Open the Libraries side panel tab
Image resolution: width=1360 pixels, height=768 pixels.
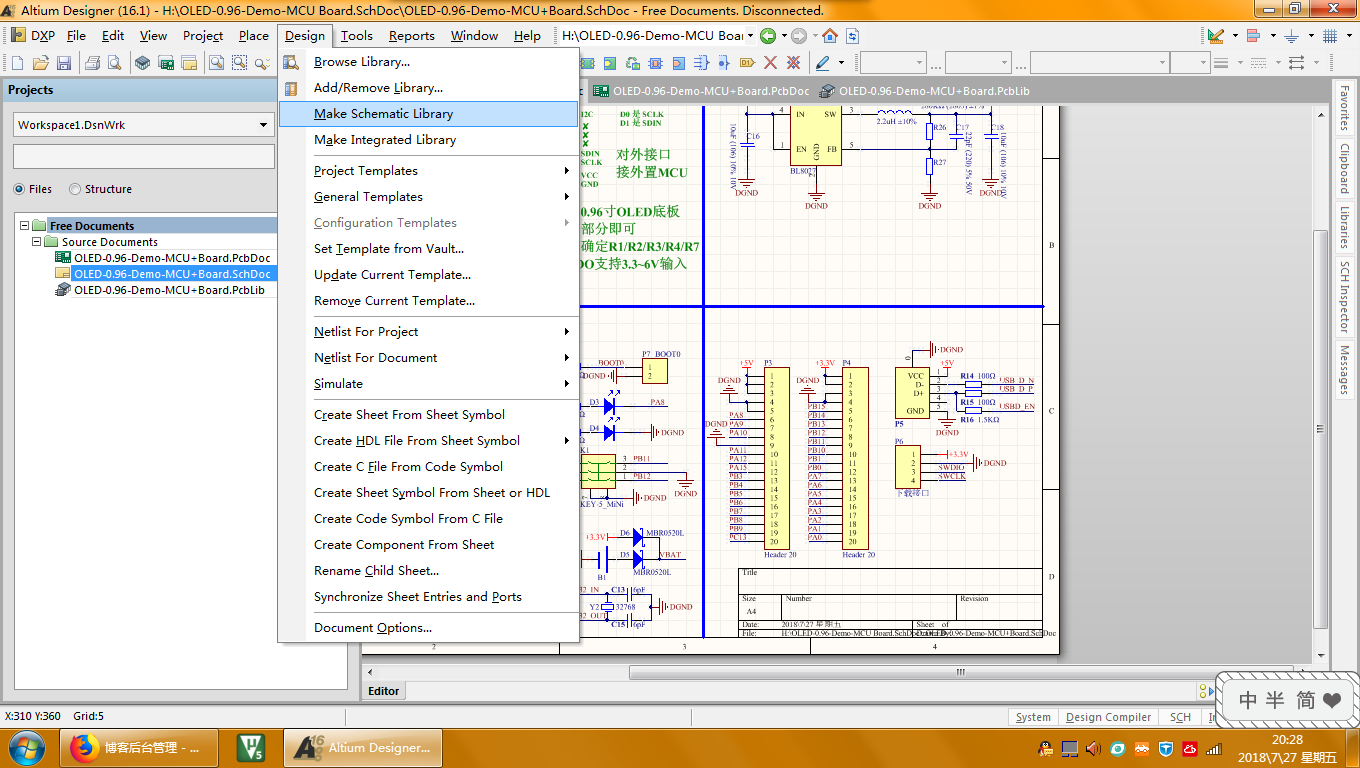[x=1345, y=227]
